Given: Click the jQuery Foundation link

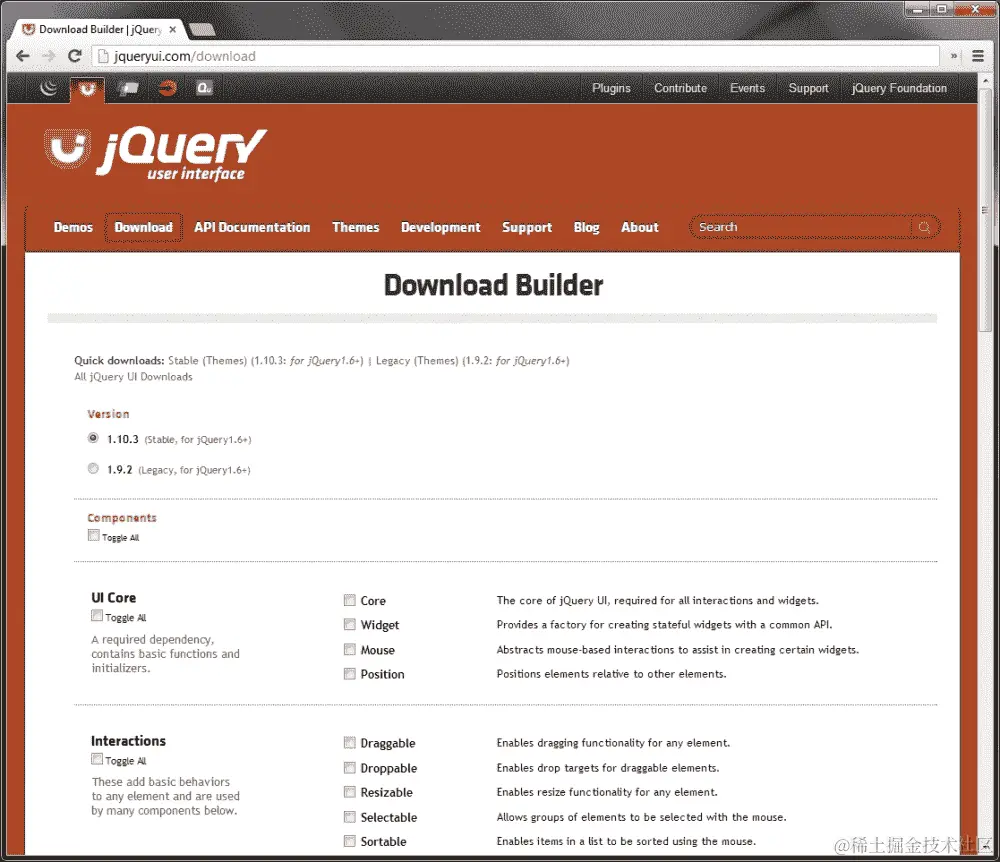Looking at the screenshot, I should [898, 88].
